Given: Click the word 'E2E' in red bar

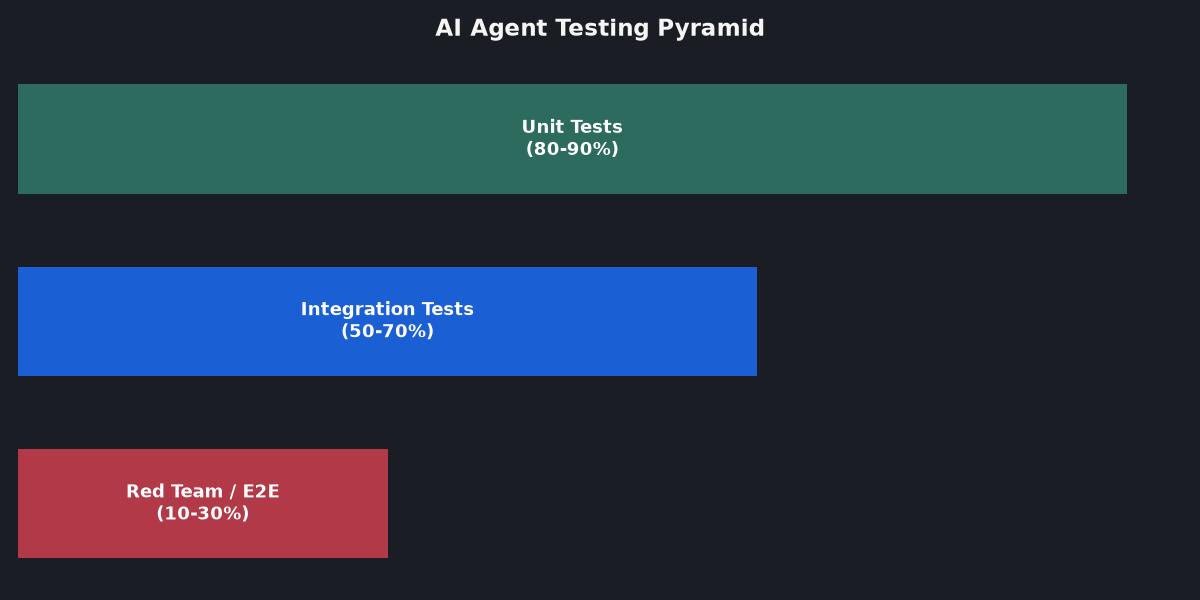Looking at the screenshot, I should [x=261, y=491].
